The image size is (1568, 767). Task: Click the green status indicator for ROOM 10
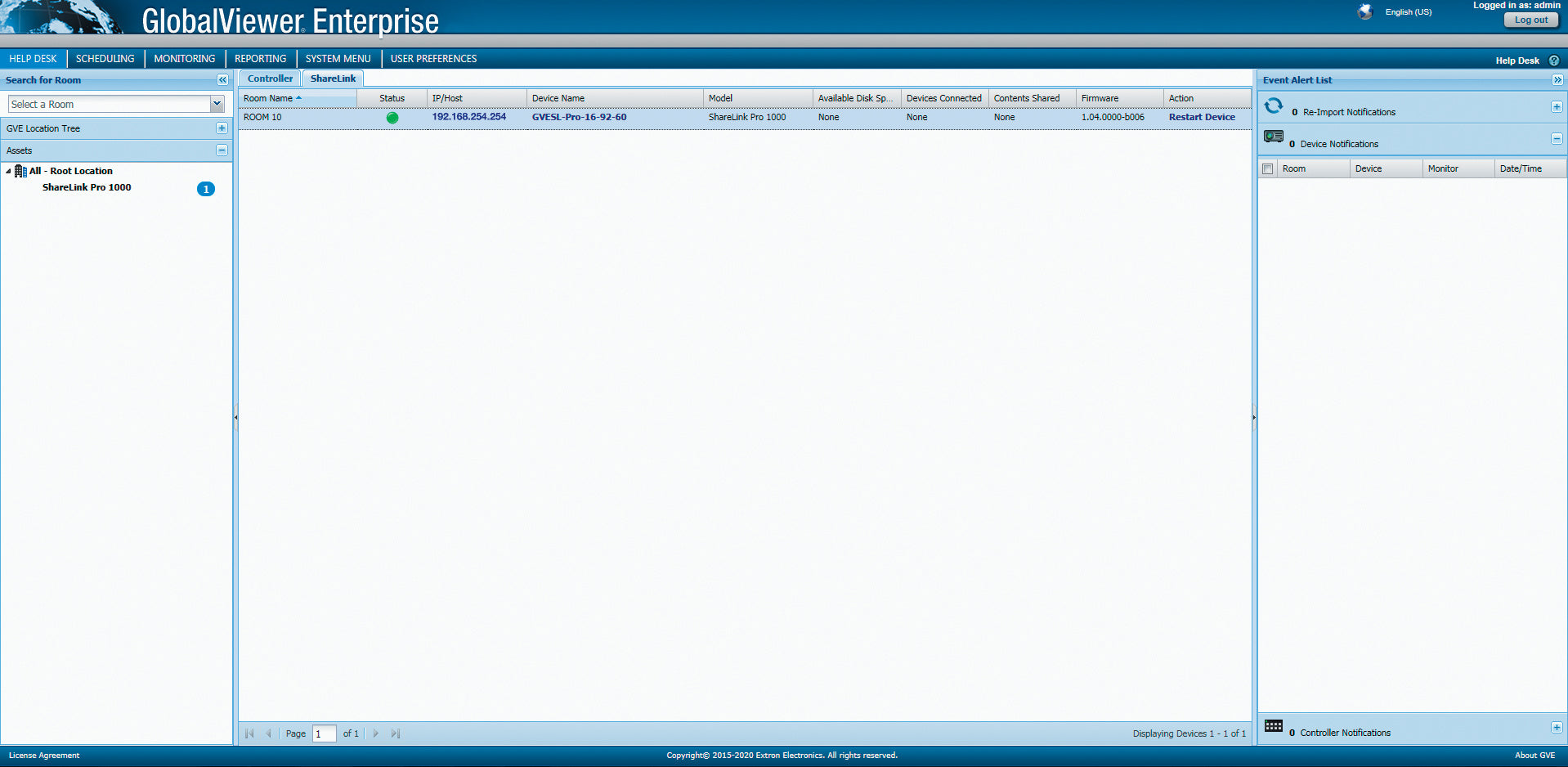pyautogui.click(x=392, y=118)
